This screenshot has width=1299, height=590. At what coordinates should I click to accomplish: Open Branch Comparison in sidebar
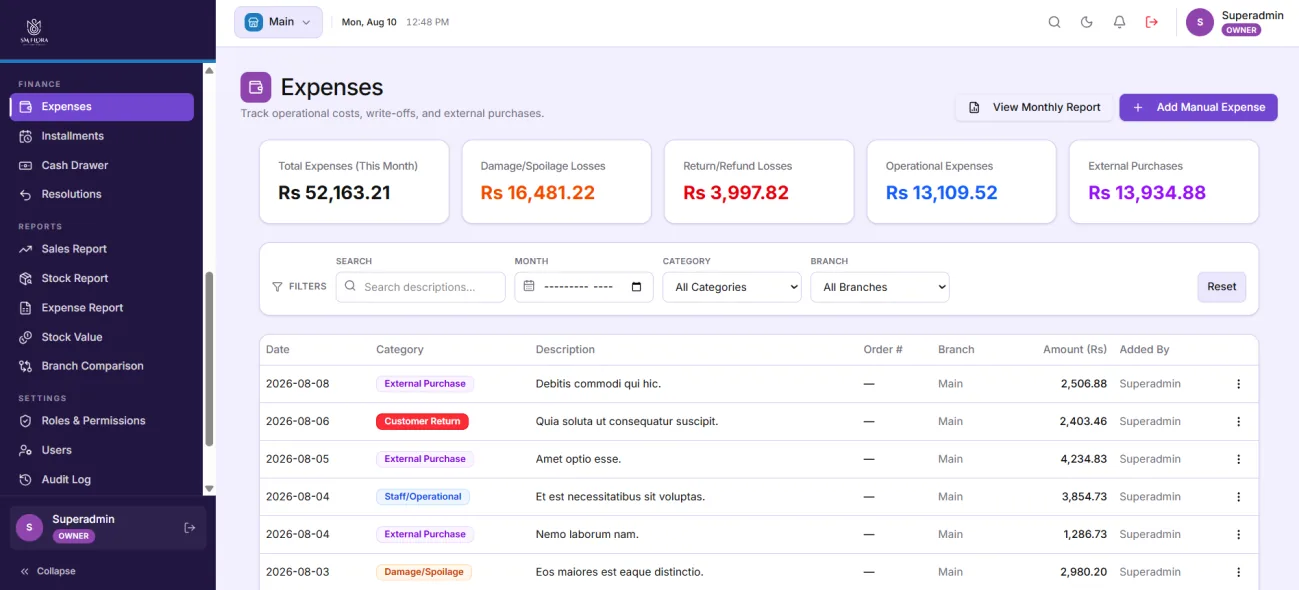(x=102, y=366)
